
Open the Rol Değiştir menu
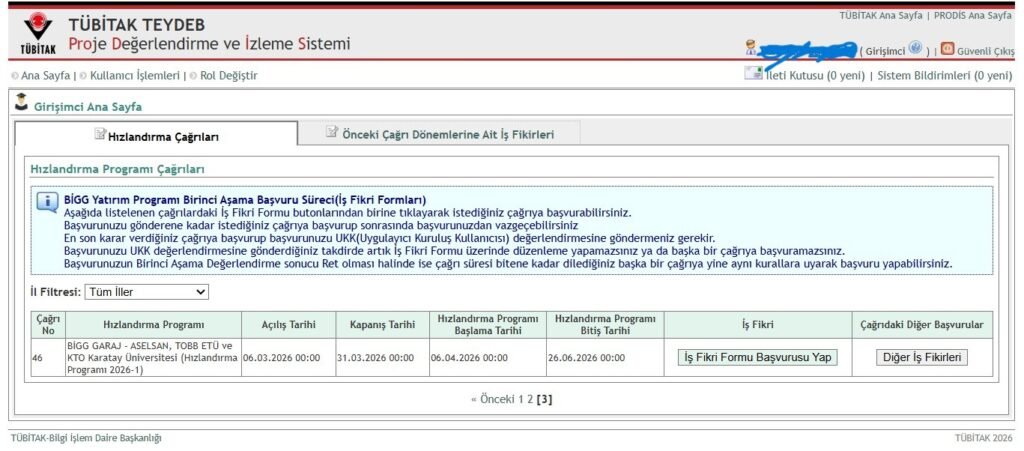point(228,75)
